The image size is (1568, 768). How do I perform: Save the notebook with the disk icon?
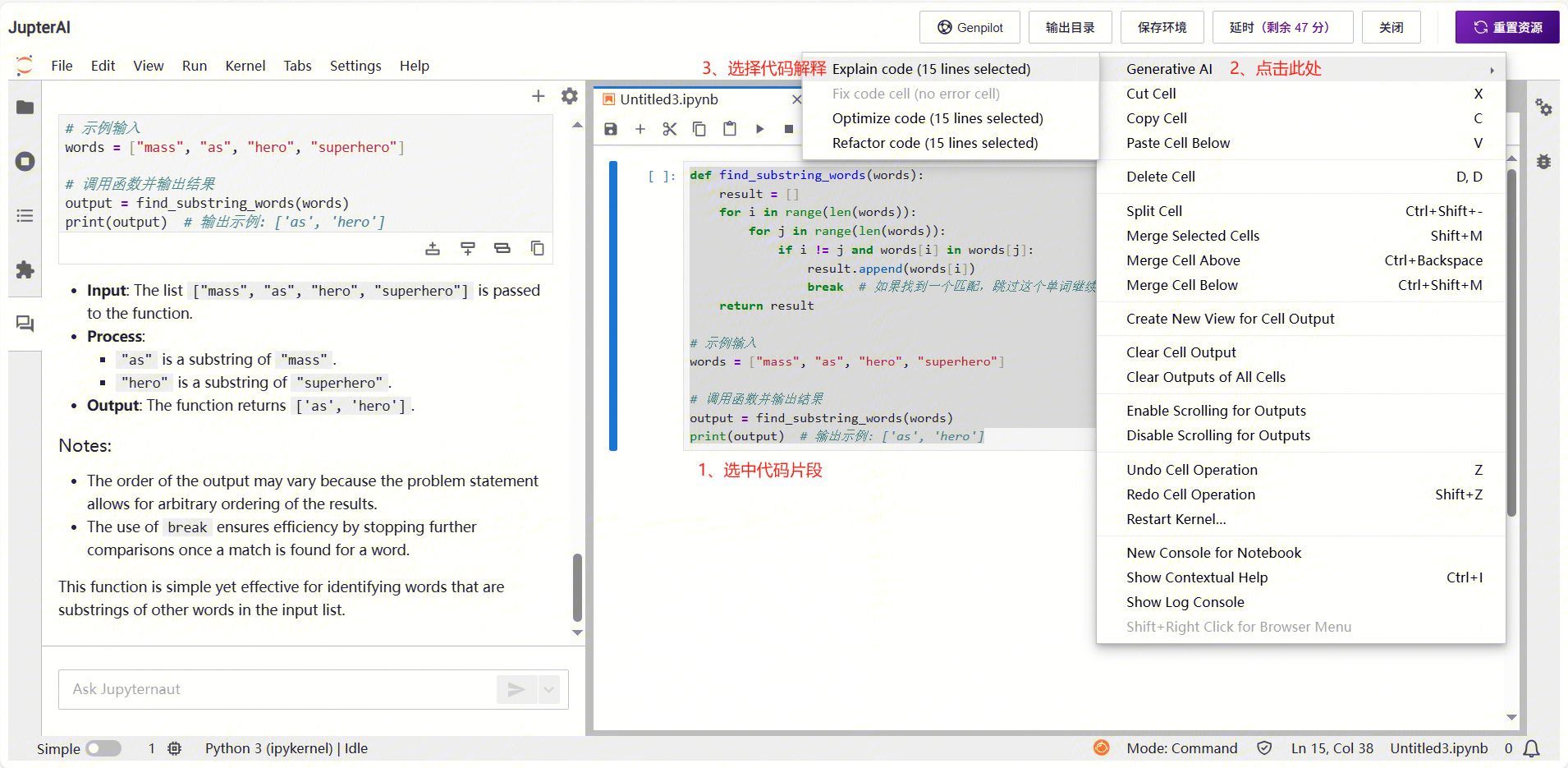[x=611, y=129]
